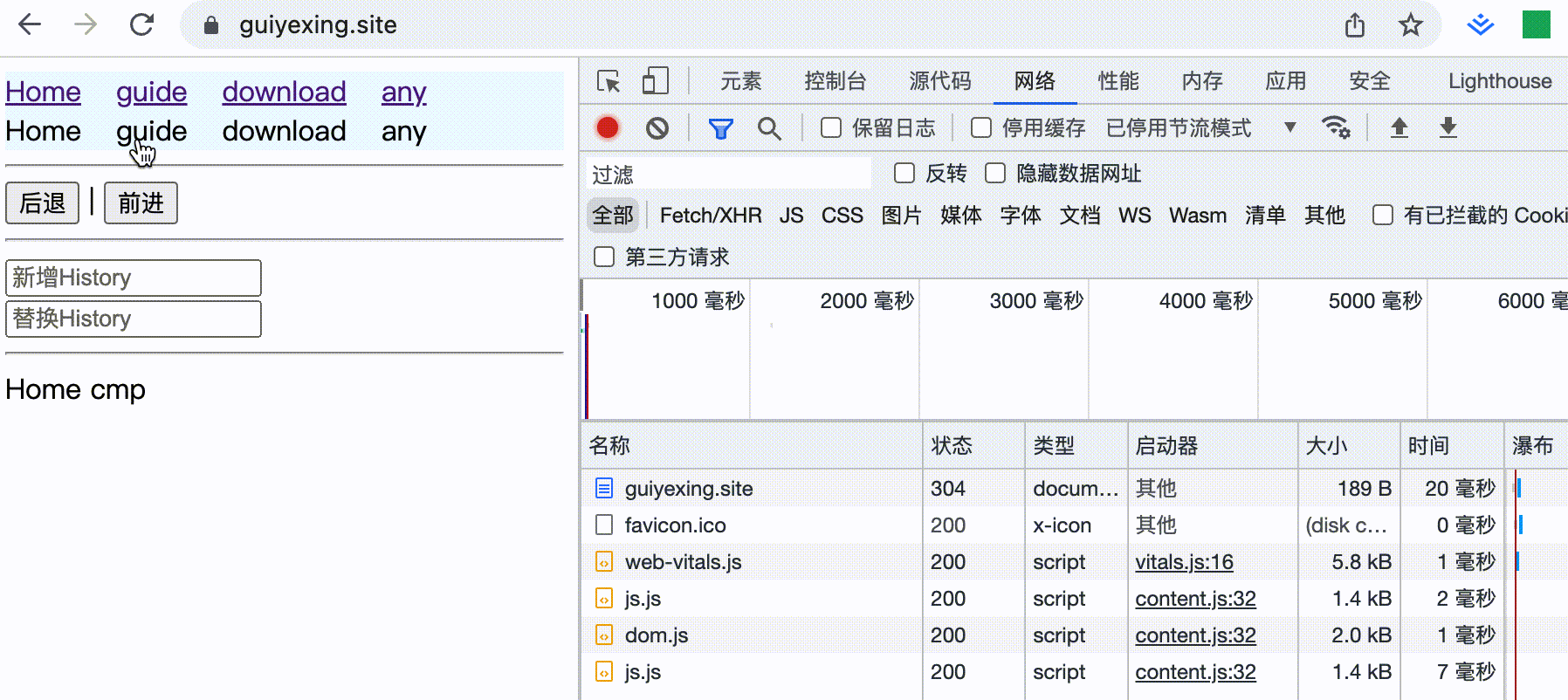Expand the throttling mode dropdown
Screen dimensions: 1568x700
point(1289,127)
